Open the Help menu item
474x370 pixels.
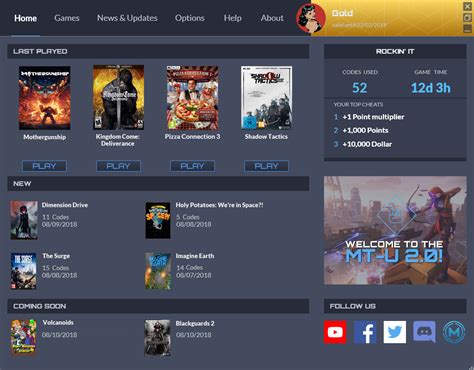233,18
